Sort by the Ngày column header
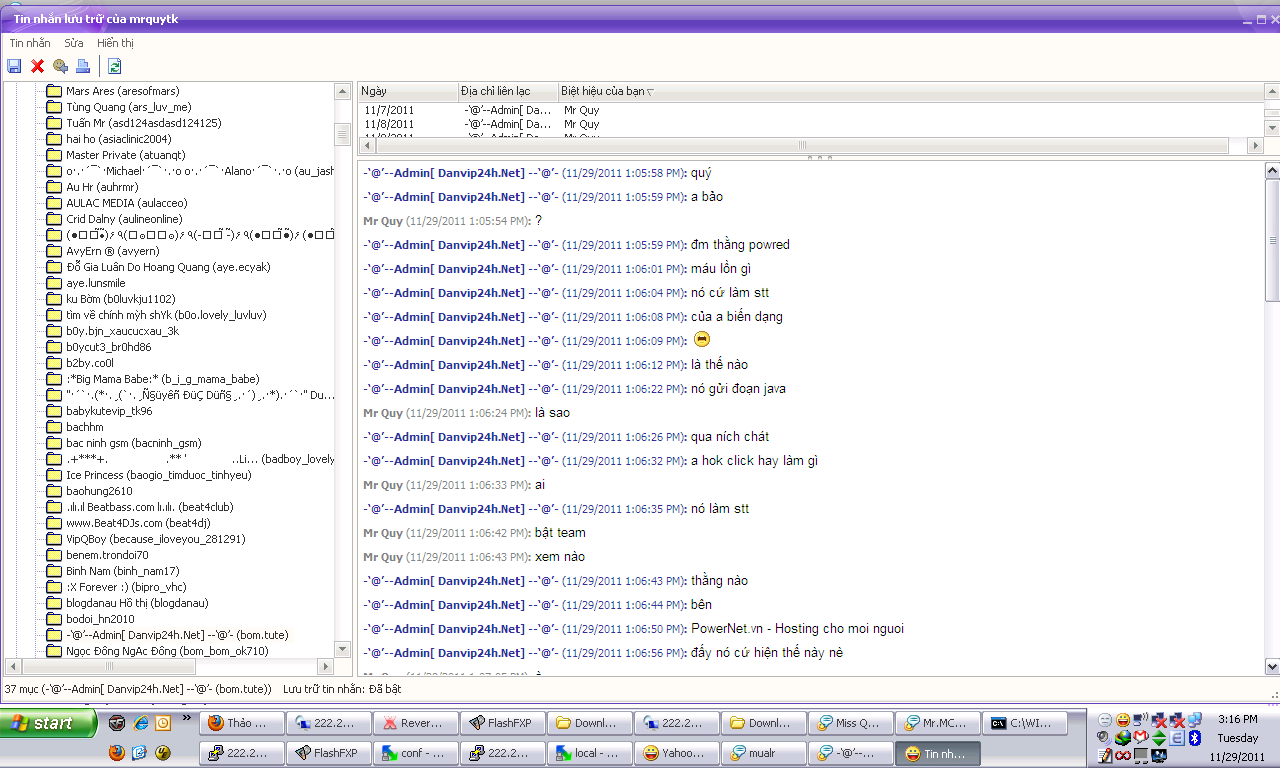This screenshot has height=768, width=1280. tap(408, 91)
